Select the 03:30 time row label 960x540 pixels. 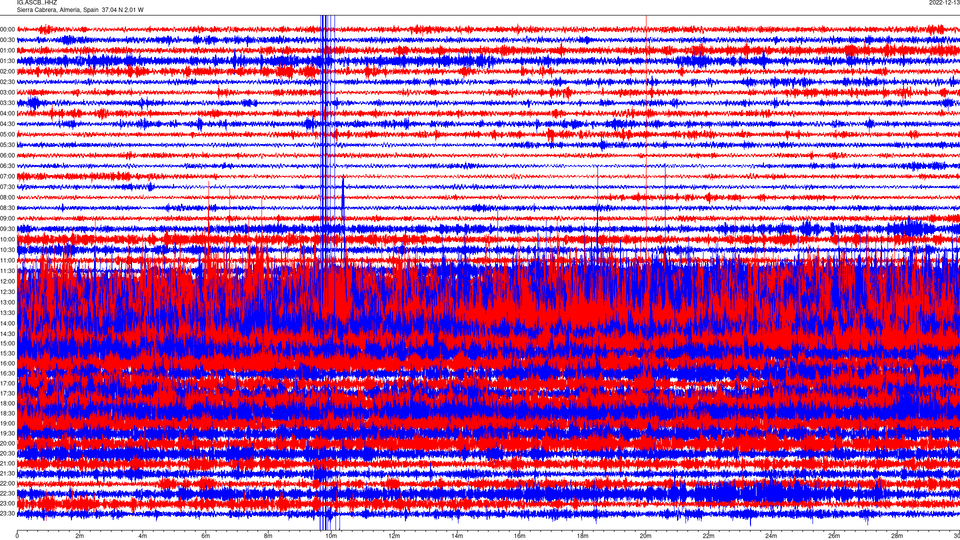[x=8, y=103]
